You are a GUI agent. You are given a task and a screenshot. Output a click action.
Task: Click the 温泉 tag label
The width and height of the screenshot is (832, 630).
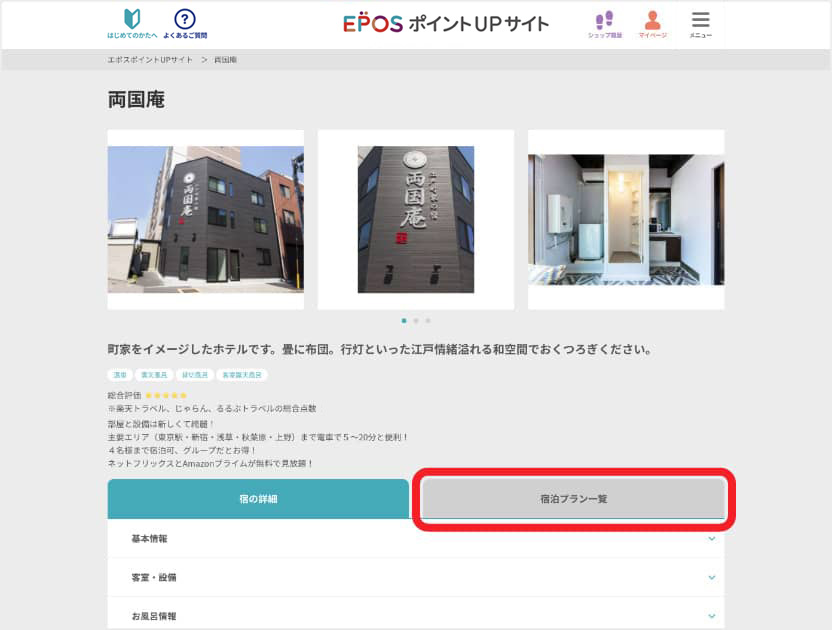tap(119, 375)
